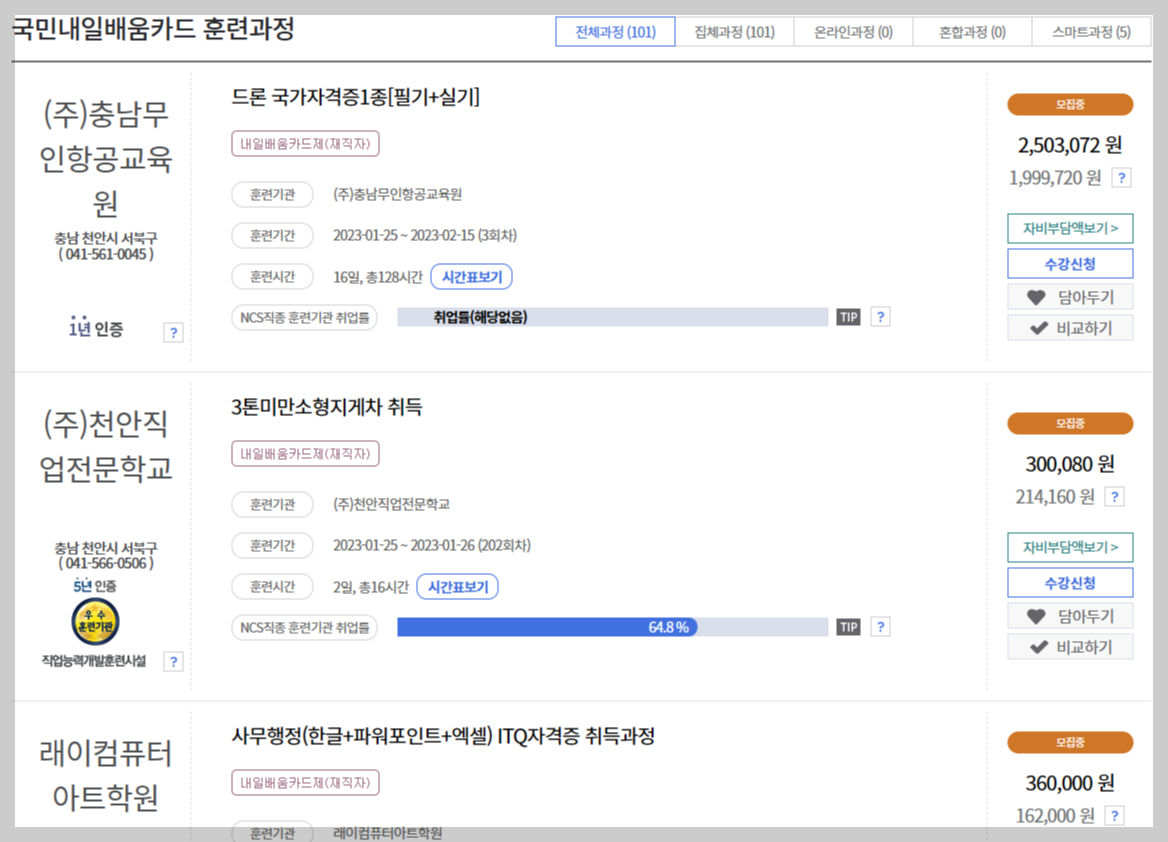Click the heading 국민내일배움카드 훈련과정
The image size is (1168, 842).
[153, 30]
